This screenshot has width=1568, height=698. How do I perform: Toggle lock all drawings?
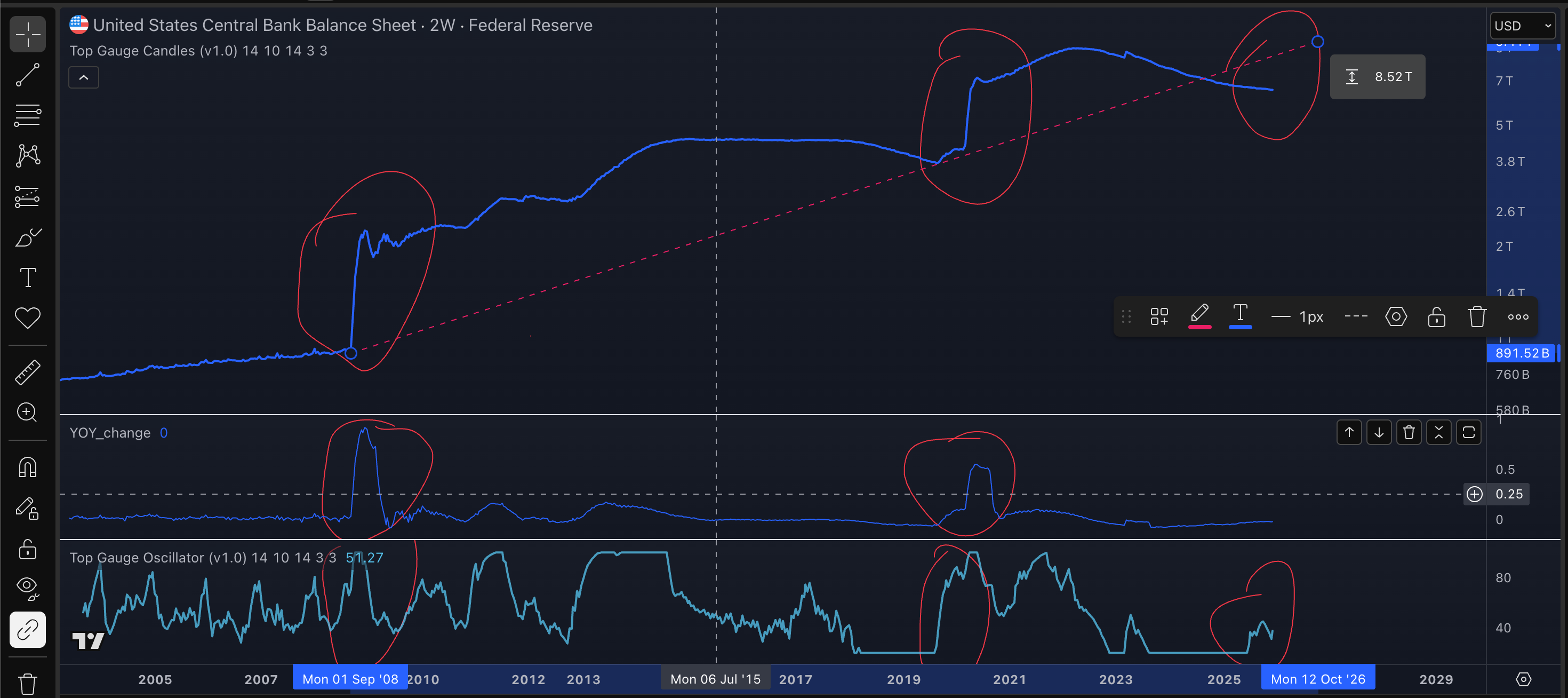[x=27, y=549]
